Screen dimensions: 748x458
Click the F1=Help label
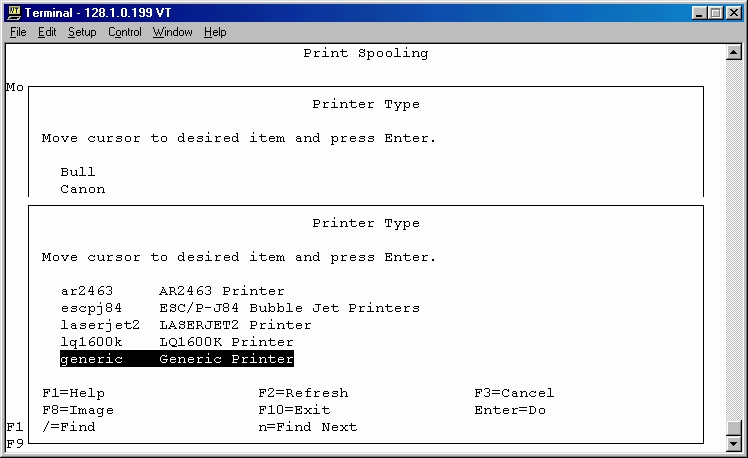pyautogui.click(x=73, y=393)
